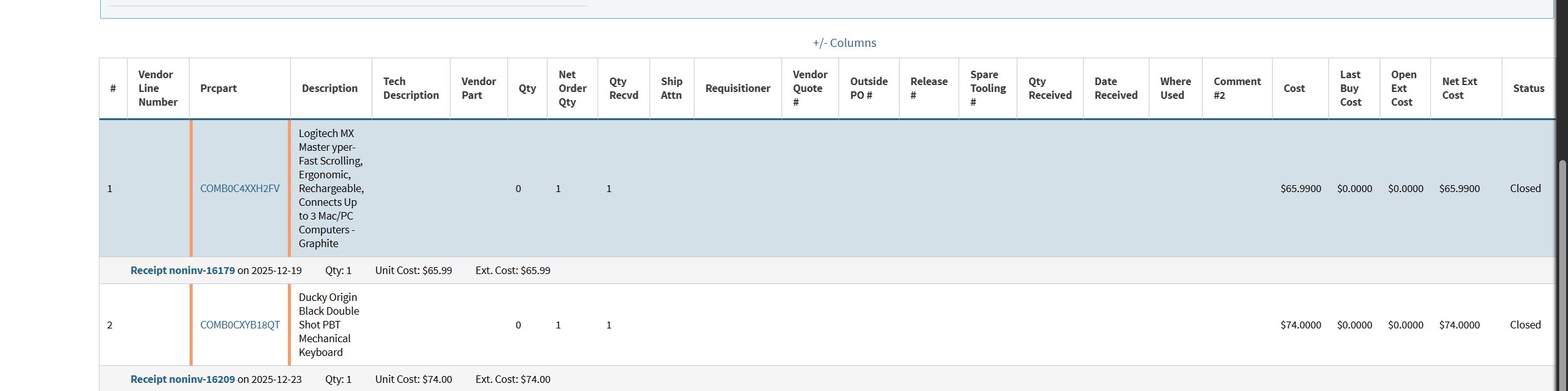Click the Status column header
The width and height of the screenshot is (1568, 391).
1528,88
